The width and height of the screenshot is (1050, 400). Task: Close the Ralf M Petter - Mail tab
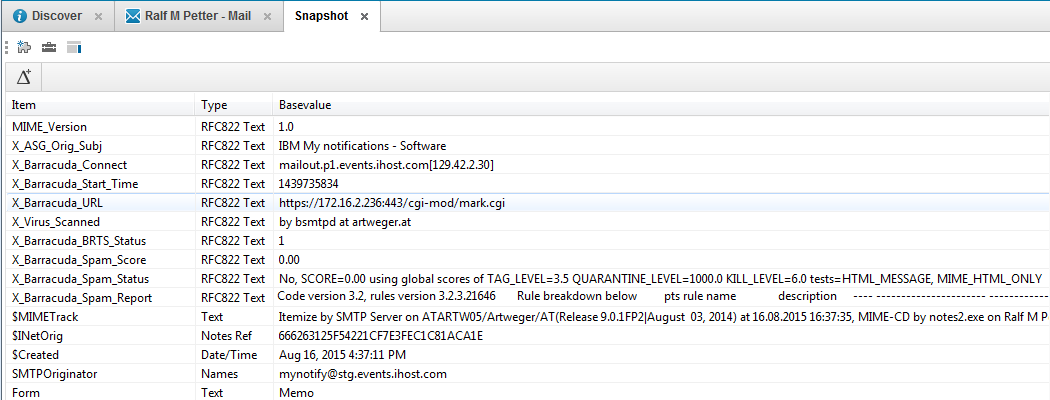267,17
